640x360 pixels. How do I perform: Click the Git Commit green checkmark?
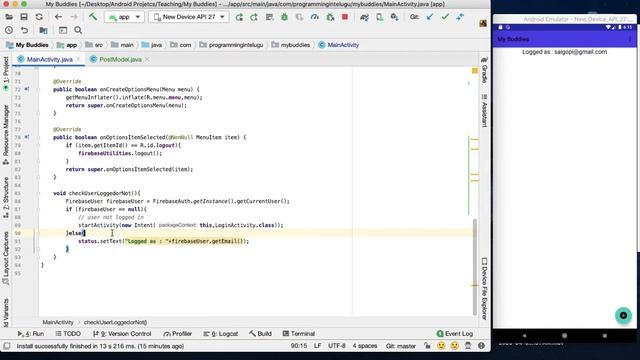[445, 17]
